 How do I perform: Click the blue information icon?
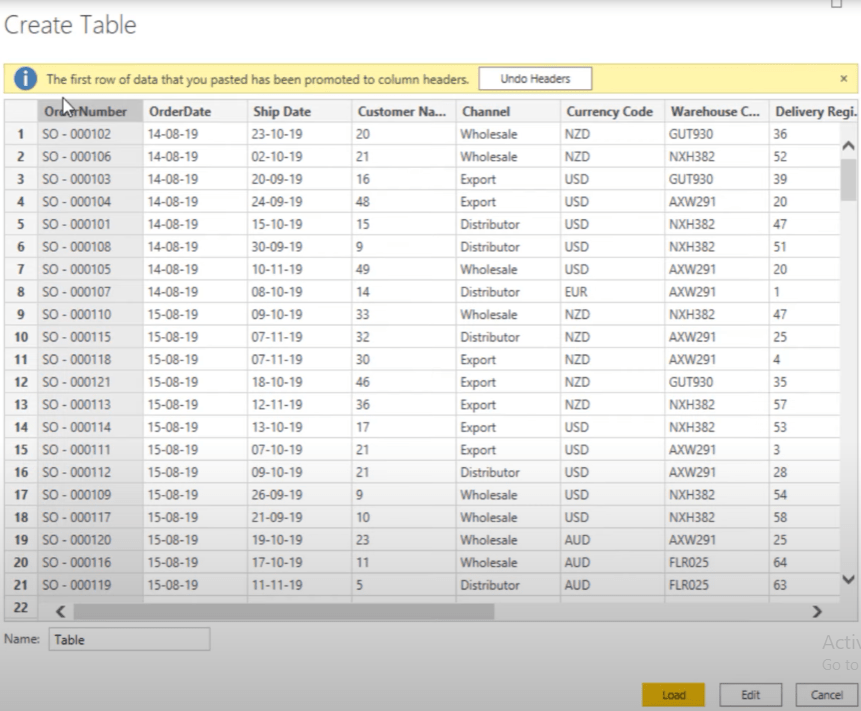[25, 79]
